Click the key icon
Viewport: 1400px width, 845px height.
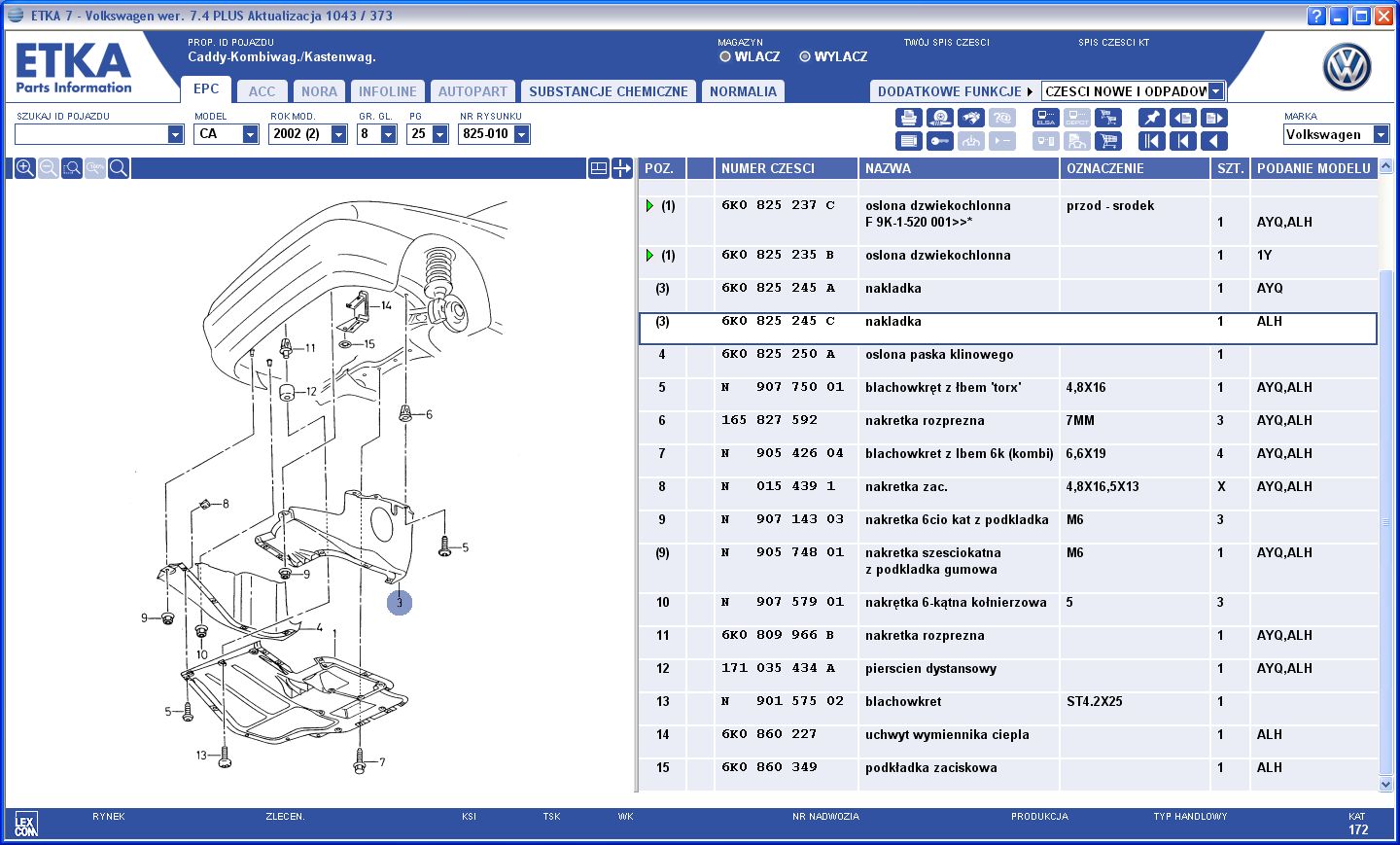click(939, 141)
